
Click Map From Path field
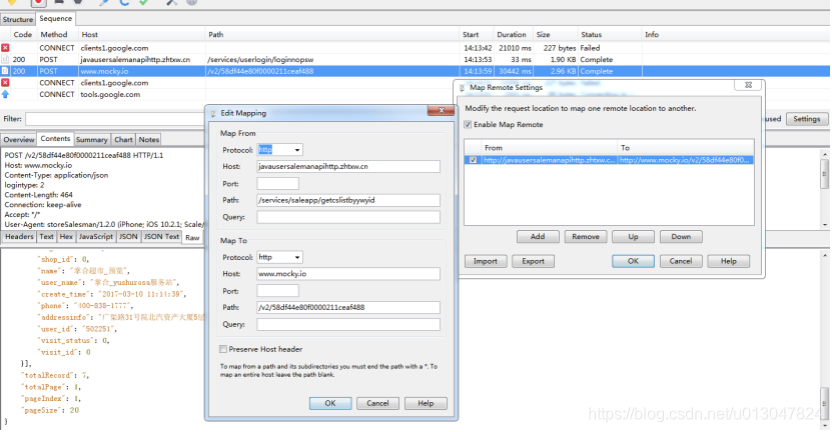348,201
